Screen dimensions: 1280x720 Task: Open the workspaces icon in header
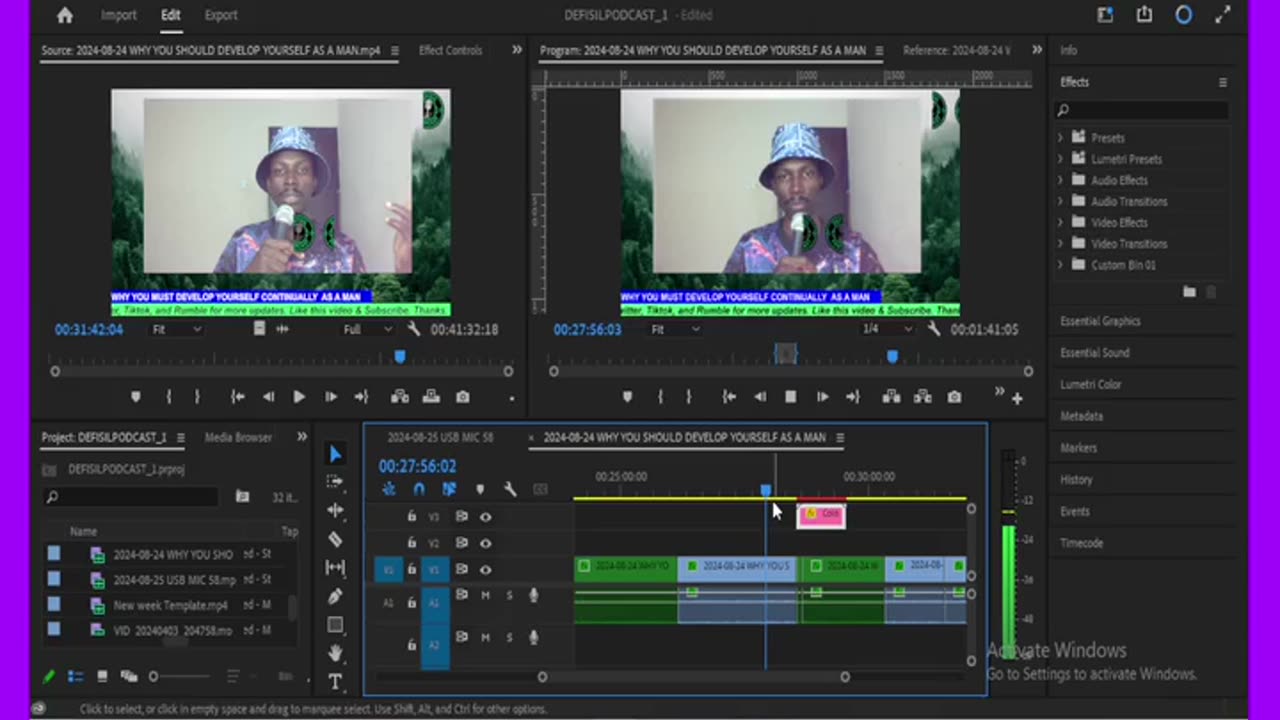1105,15
